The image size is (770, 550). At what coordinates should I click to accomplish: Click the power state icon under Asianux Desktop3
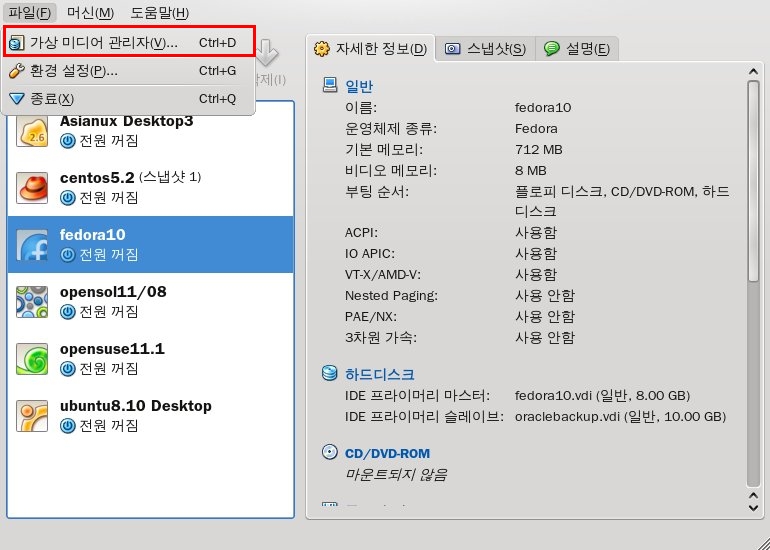click(68, 141)
